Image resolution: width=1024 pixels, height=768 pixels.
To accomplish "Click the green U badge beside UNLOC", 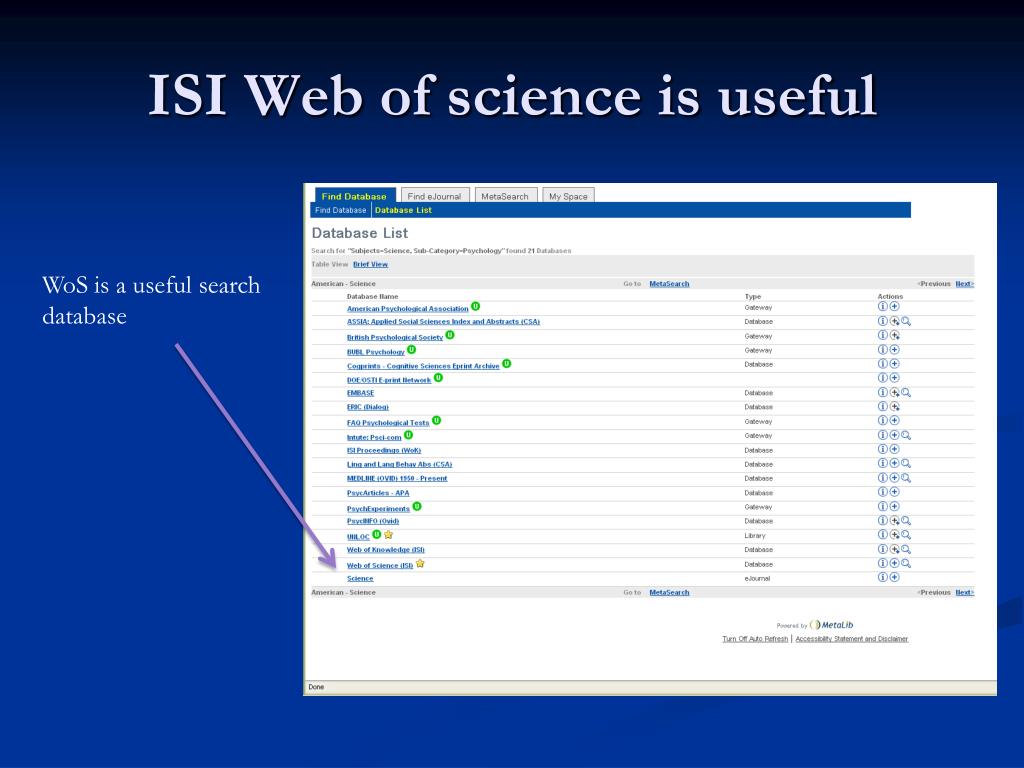I will pos(377,534).
